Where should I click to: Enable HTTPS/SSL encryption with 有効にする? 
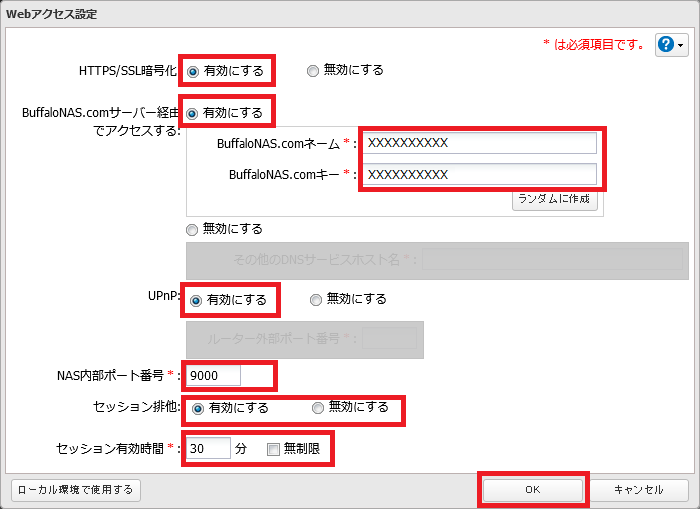193,72
